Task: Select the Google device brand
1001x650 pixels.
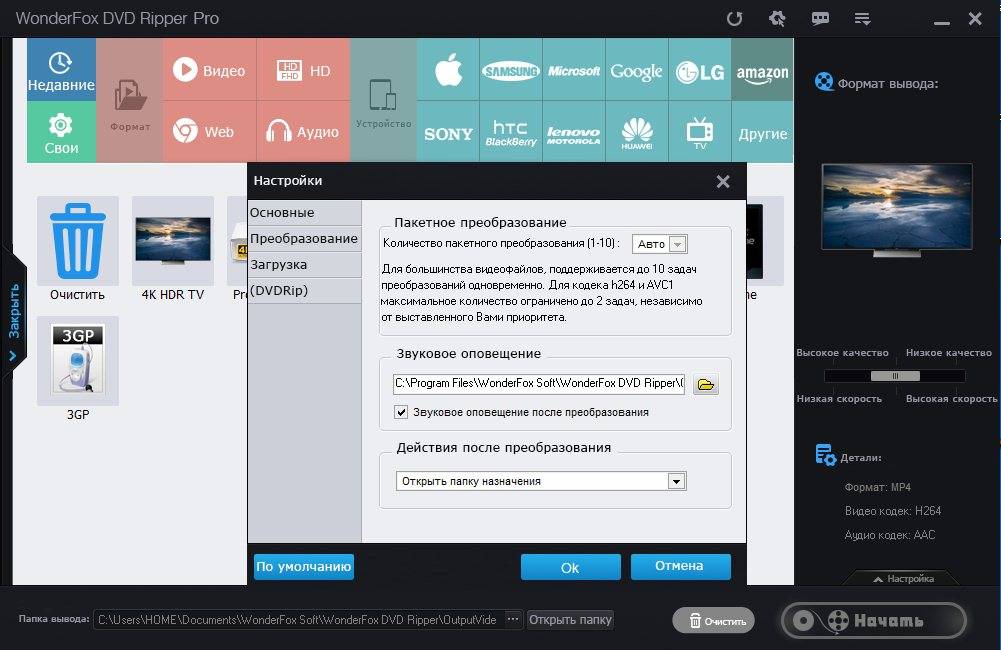Action: [x=636, y=70]
